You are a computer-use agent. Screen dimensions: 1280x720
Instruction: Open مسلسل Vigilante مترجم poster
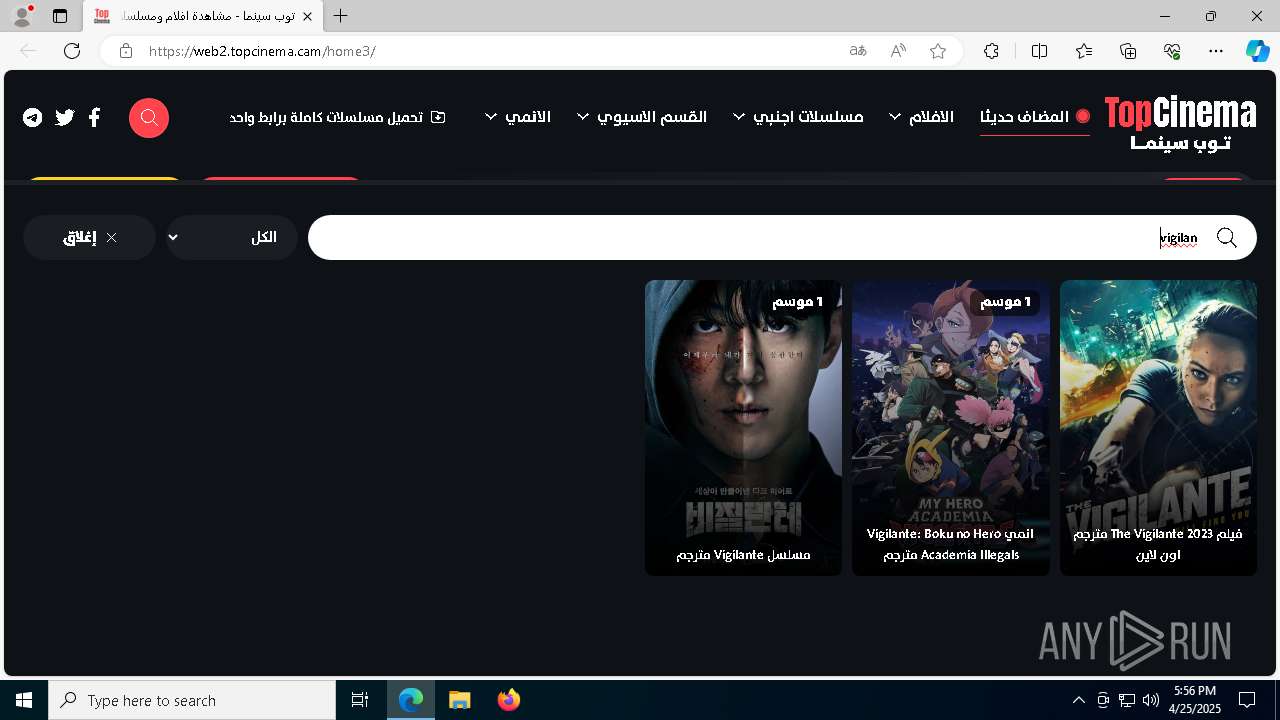[743, 428]
